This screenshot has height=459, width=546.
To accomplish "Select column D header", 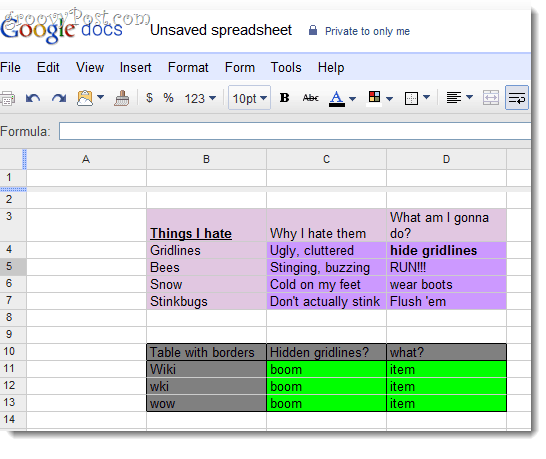I will (446, 159).
